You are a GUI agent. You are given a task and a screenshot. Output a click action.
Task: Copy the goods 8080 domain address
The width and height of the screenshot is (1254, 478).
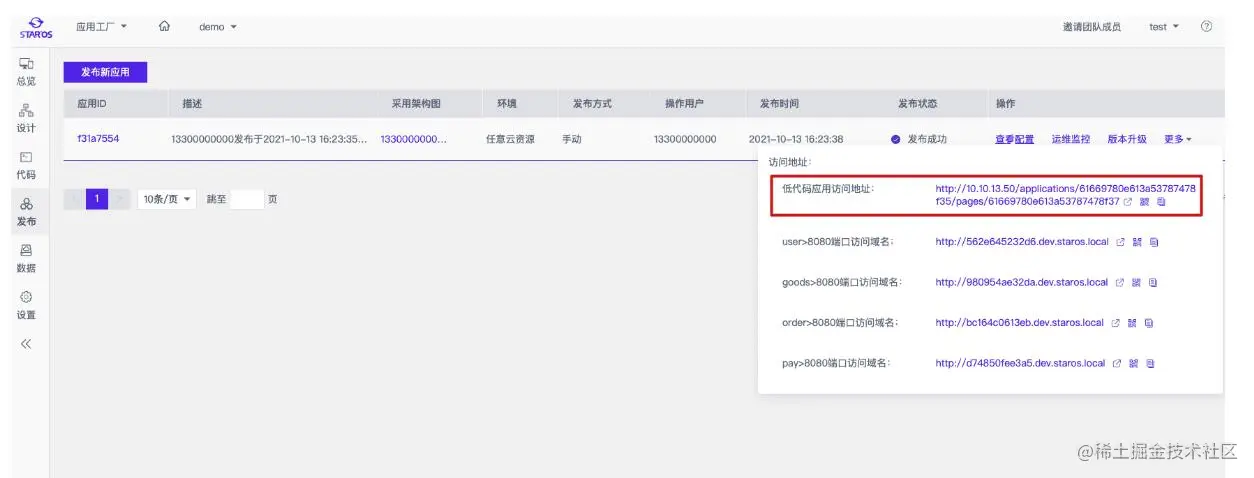tap(1152, 283)
